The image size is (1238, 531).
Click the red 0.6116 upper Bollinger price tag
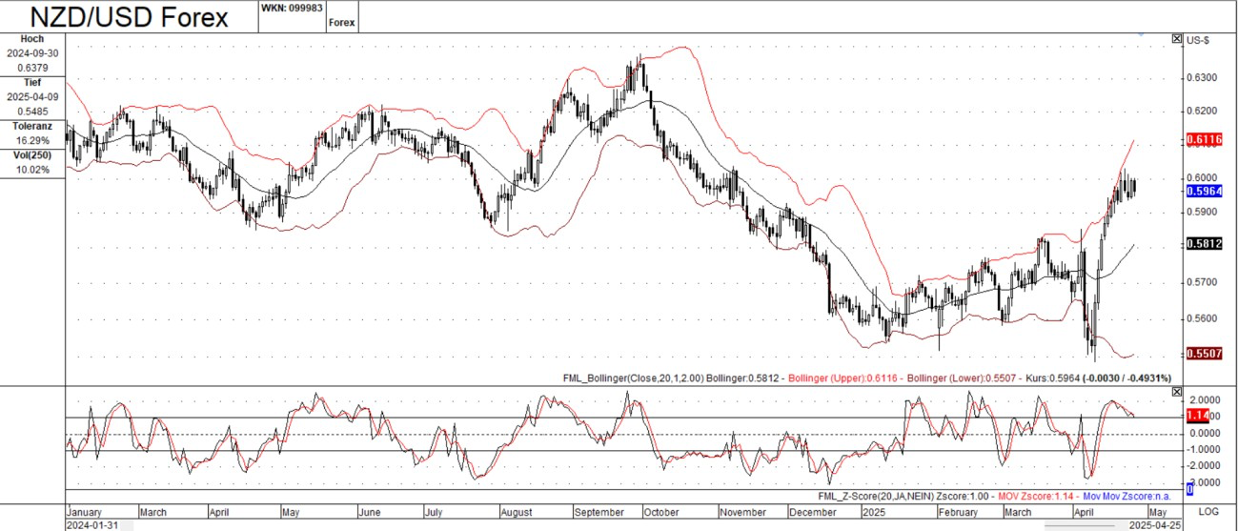click(1205, 141)
